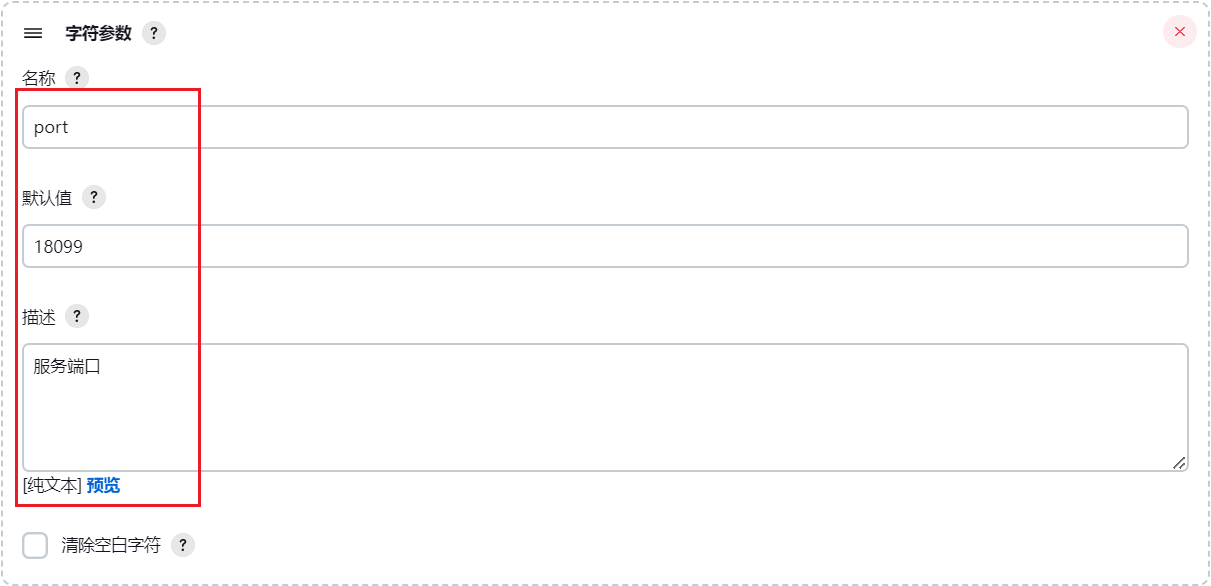Click the 清除空白字符 label text

(x=110, y=545)
